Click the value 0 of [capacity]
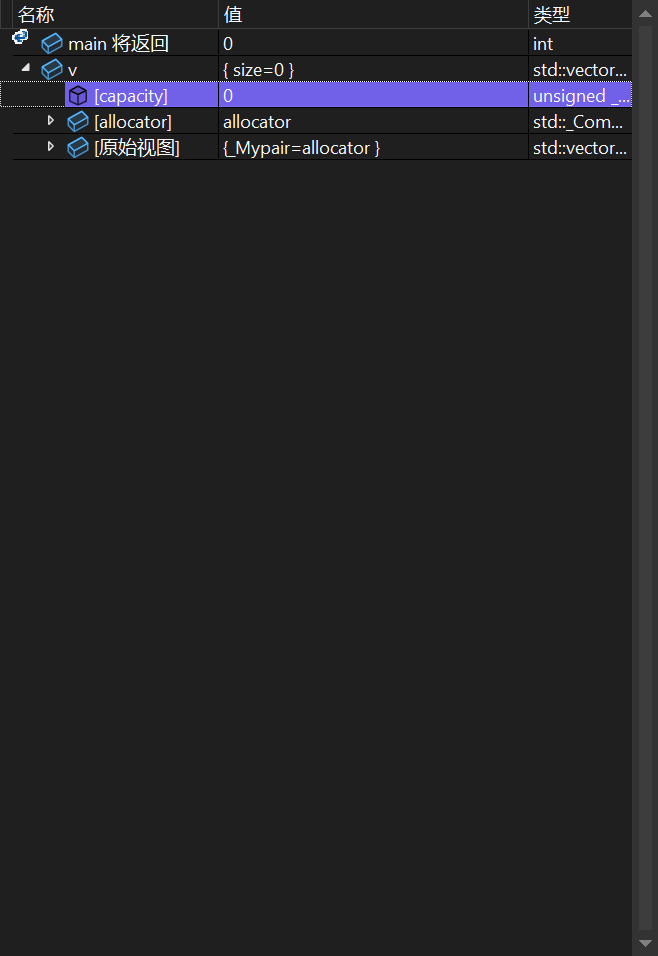Screen dimensions: 658x956 (x=228, y=96)
